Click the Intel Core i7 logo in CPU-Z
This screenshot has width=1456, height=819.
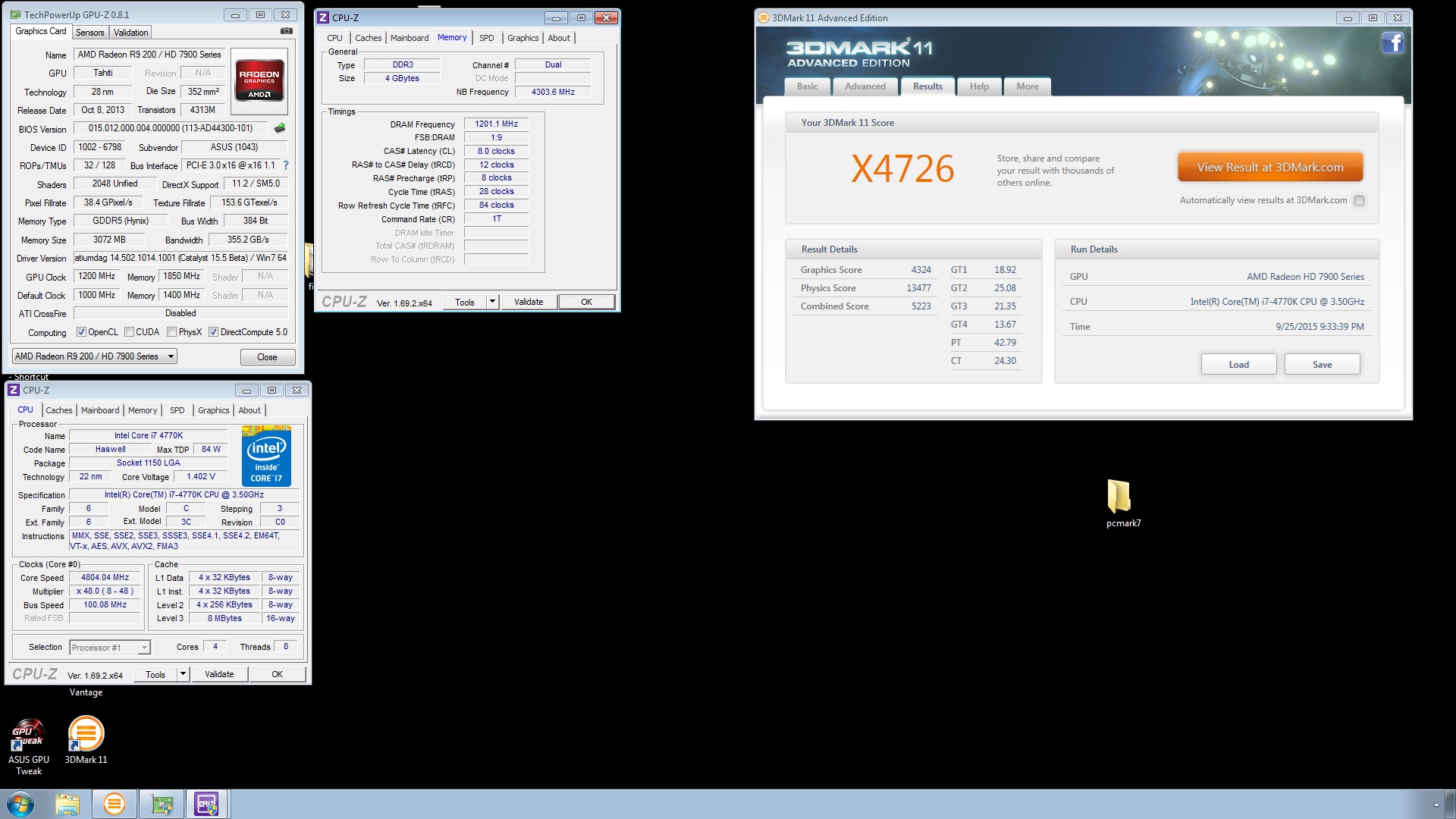(x=266, y=456)
